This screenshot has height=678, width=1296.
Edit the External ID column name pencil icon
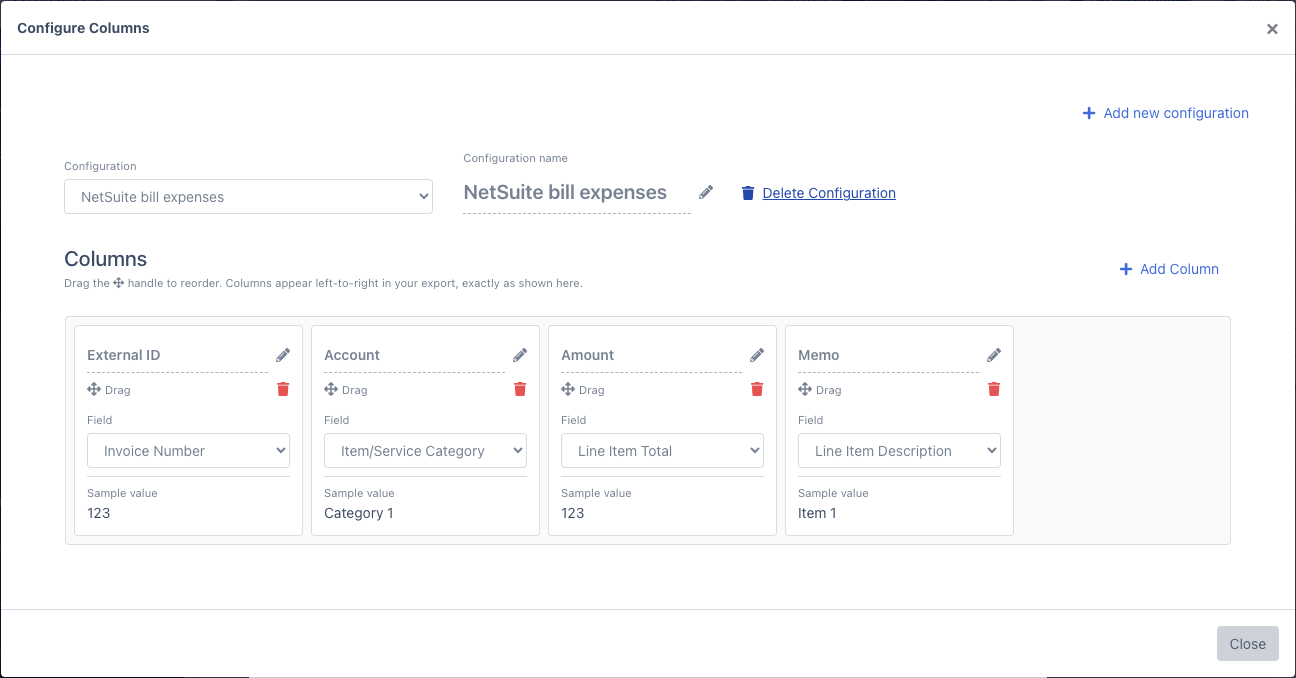pyautogui.click(x=283, y=355)
